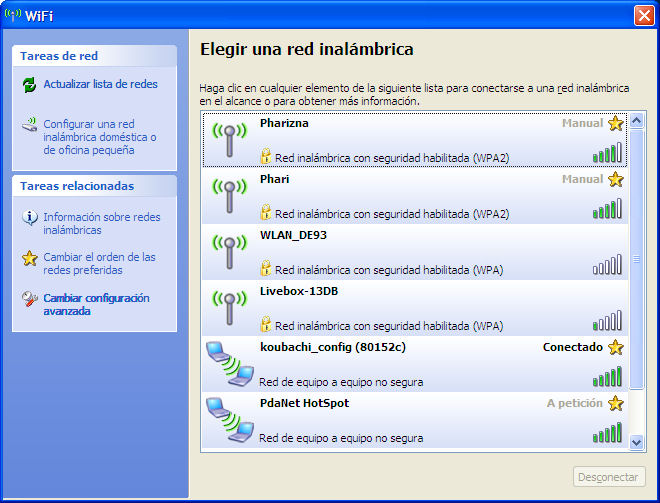Image resolution: width=660 pixels, height=503 pixels.
Task: Click the WiFi antenna icon in title bar
Action: 13,15
